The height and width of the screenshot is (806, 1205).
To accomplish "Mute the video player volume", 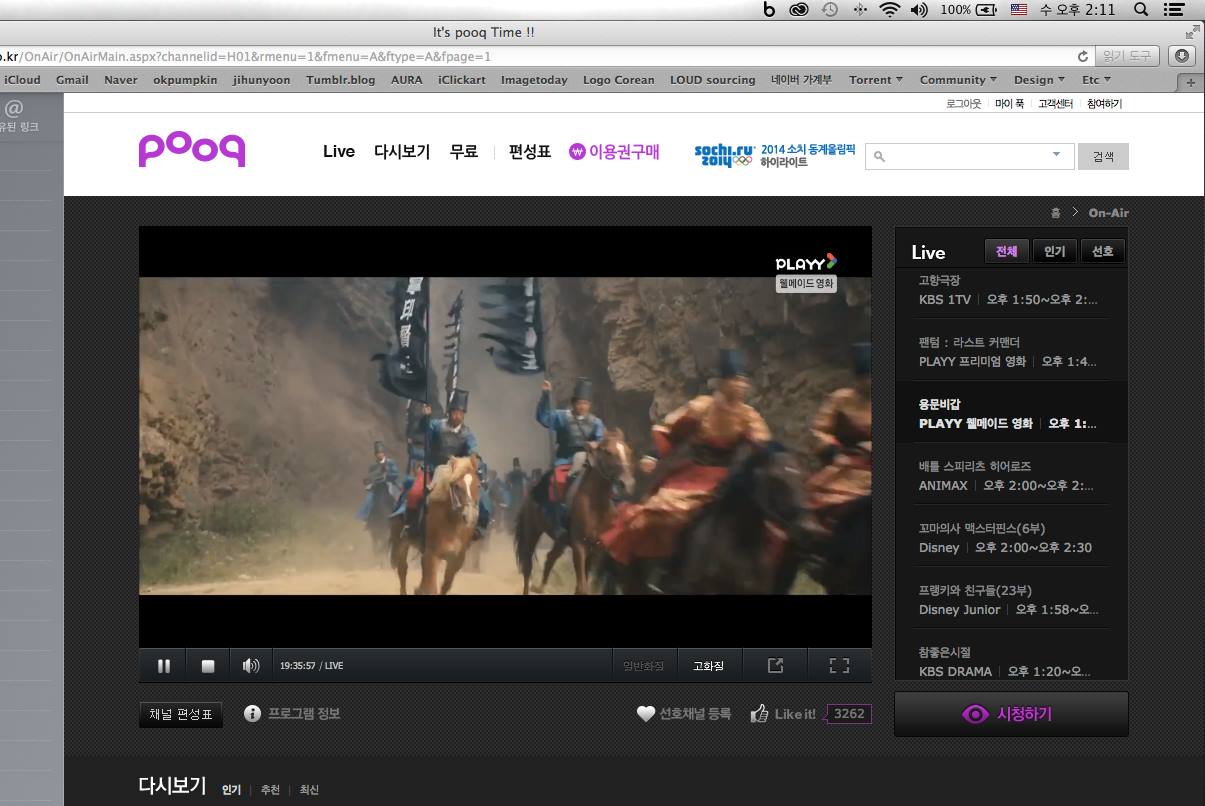I will (x=251, y=666).
